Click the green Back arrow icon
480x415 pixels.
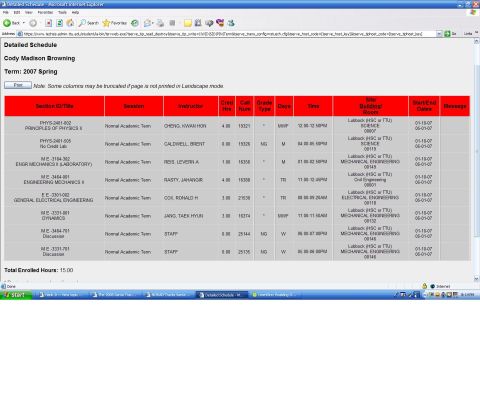point(7,23)
